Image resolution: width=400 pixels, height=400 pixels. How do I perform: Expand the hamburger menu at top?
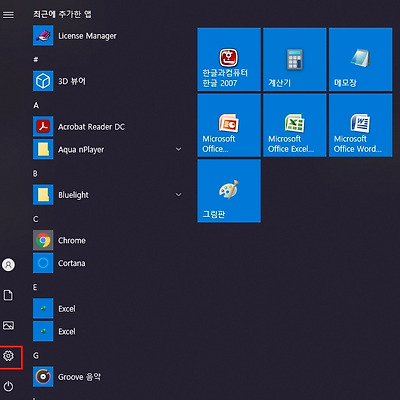[x=8, y=15]
